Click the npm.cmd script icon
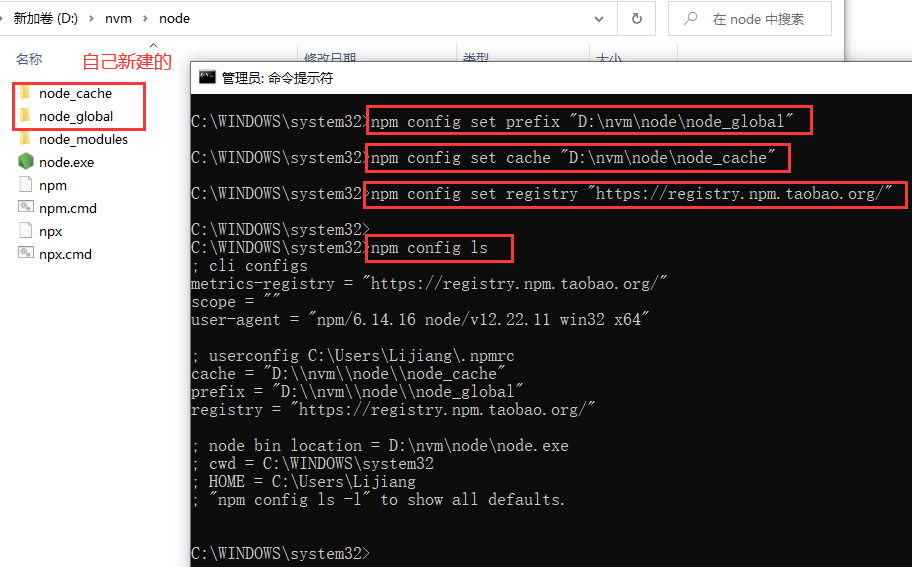This screenshot has height=567, width=912. click(26, 208)
